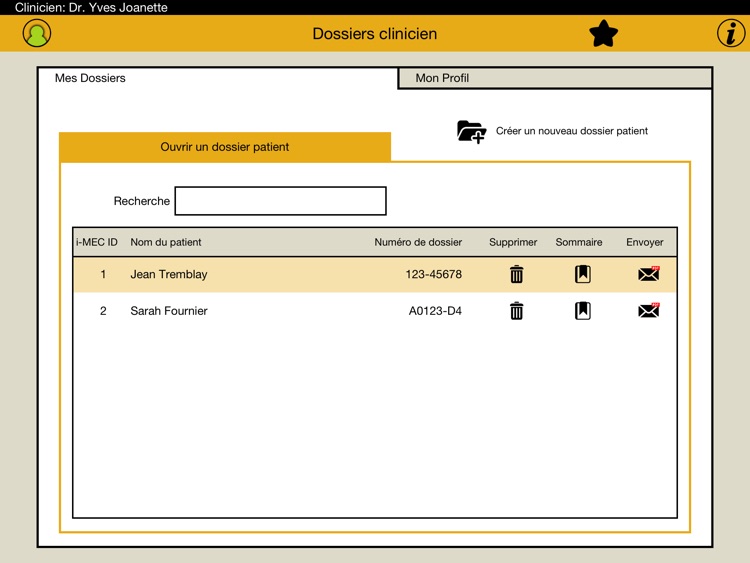The height and width of the screenshot is (563, 750).
Task: Open the information icon in header
Action: tap(731, 33)
